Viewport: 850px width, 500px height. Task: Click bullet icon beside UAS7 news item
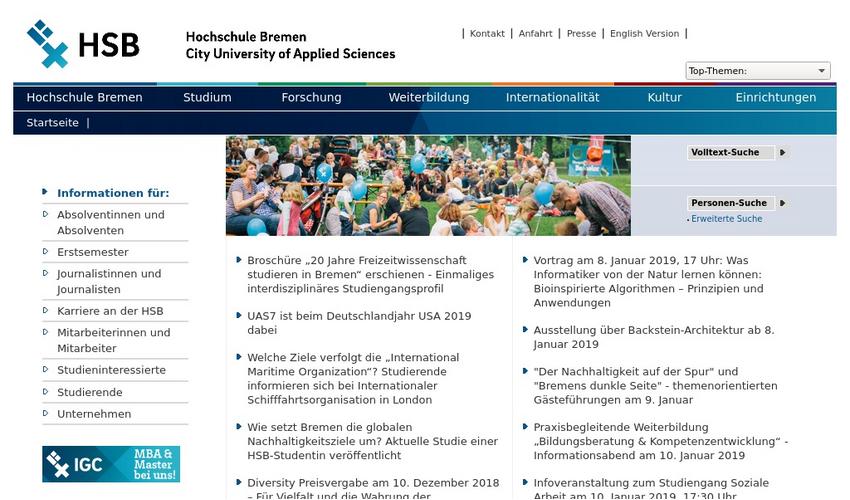238,316
